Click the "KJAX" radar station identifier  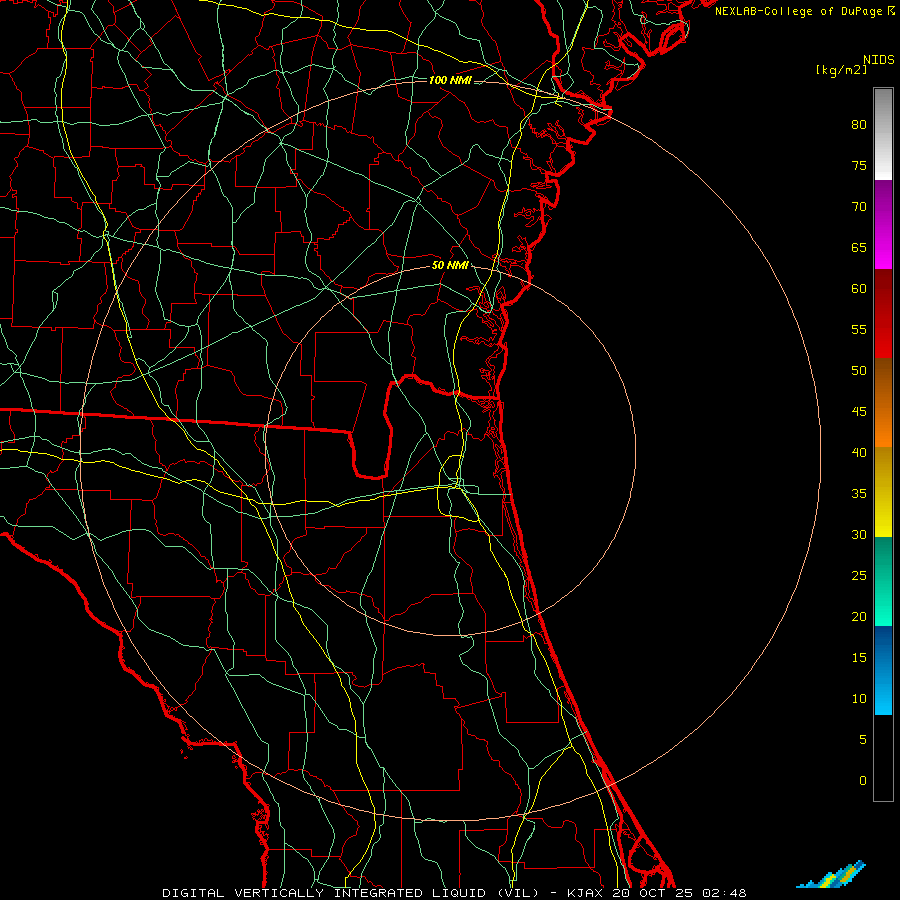pyautogui.click(x=586, y=893)
